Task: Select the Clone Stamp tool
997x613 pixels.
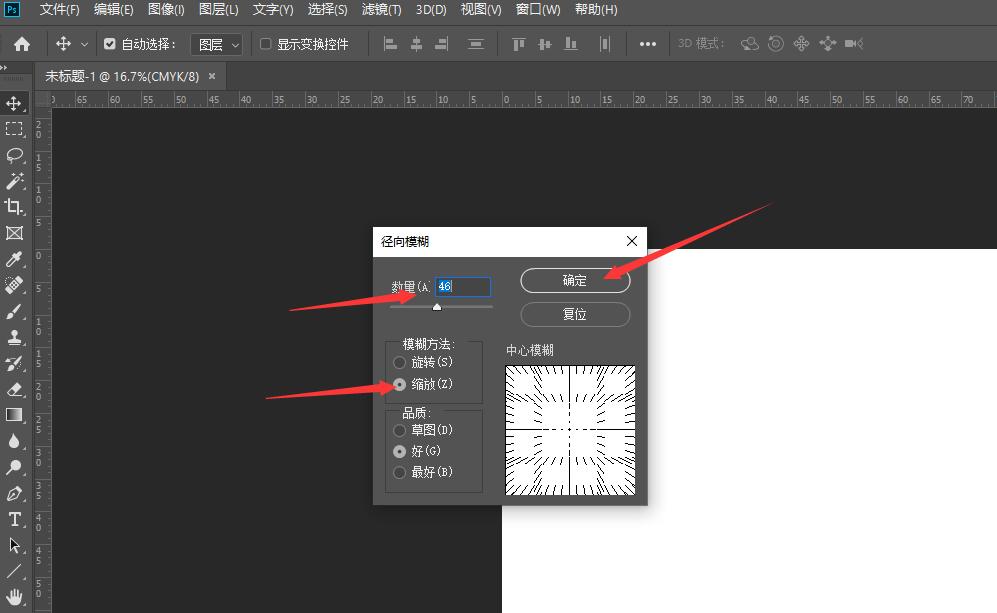Action: [15, 337]
